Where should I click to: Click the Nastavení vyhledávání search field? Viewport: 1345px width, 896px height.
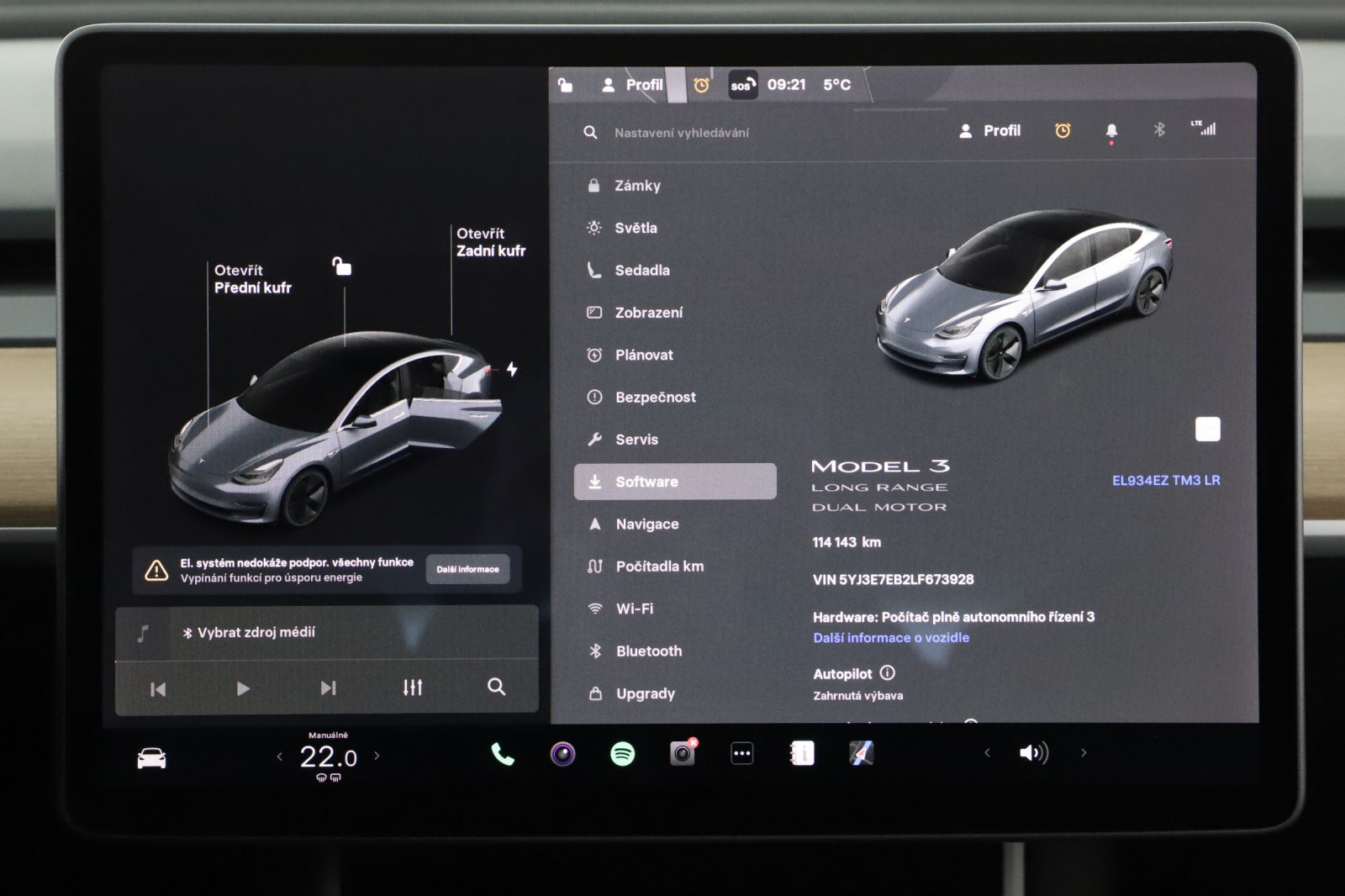[x=682, y=133]
